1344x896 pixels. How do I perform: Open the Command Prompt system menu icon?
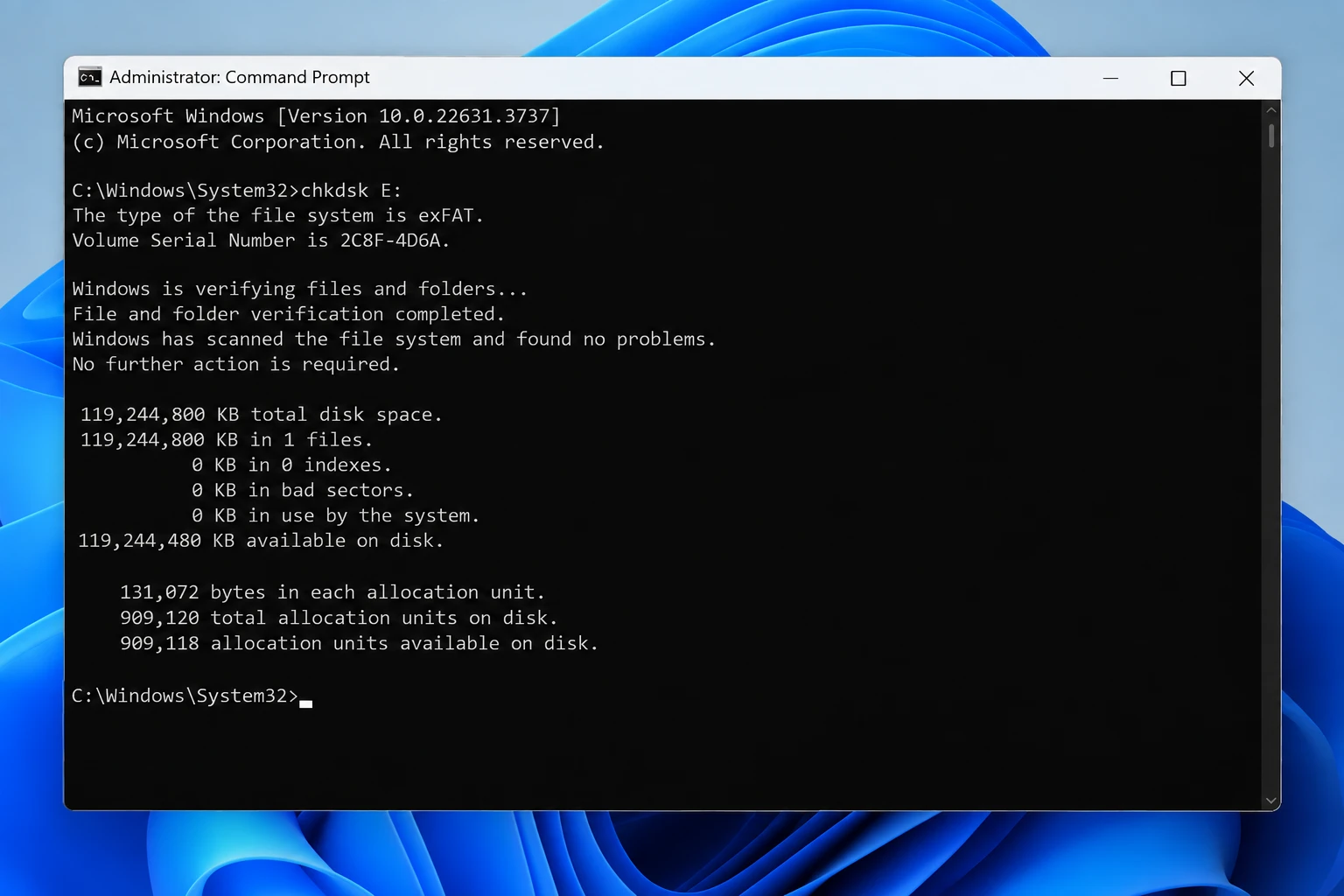(89, 77)
